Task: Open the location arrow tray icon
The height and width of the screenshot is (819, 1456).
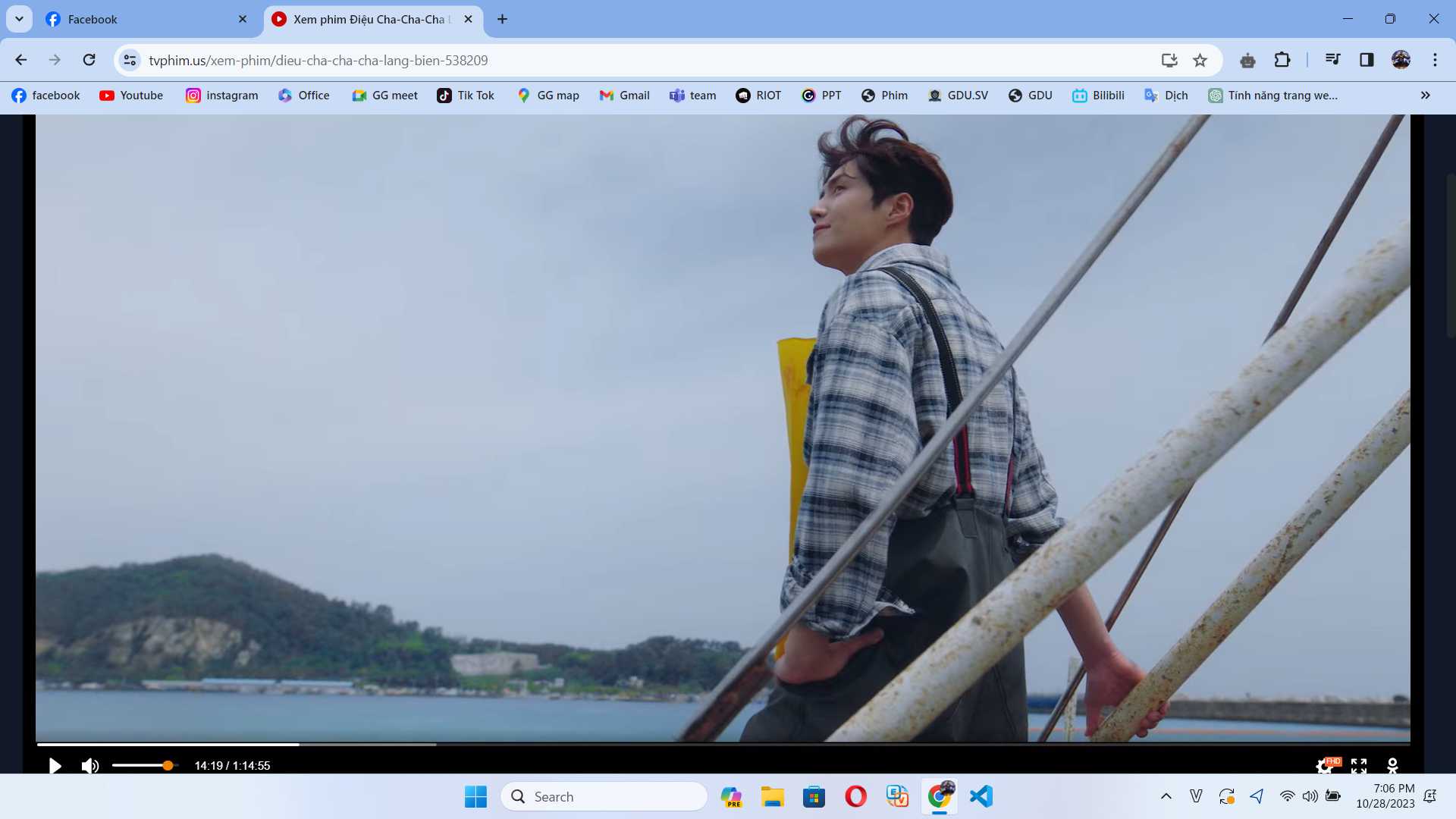Action: click(1257, 796)
